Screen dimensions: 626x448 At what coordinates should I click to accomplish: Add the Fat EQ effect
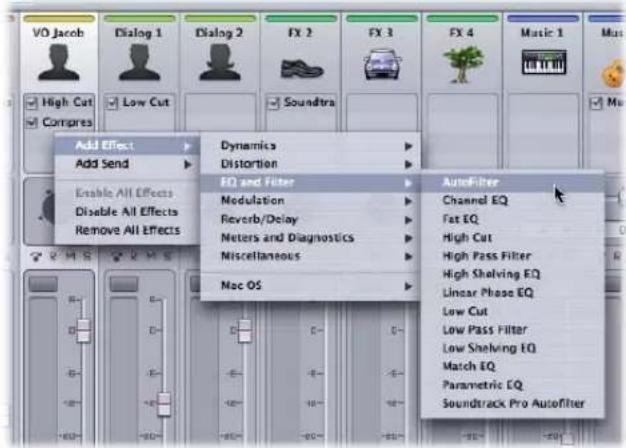click(x=513, y=219)
